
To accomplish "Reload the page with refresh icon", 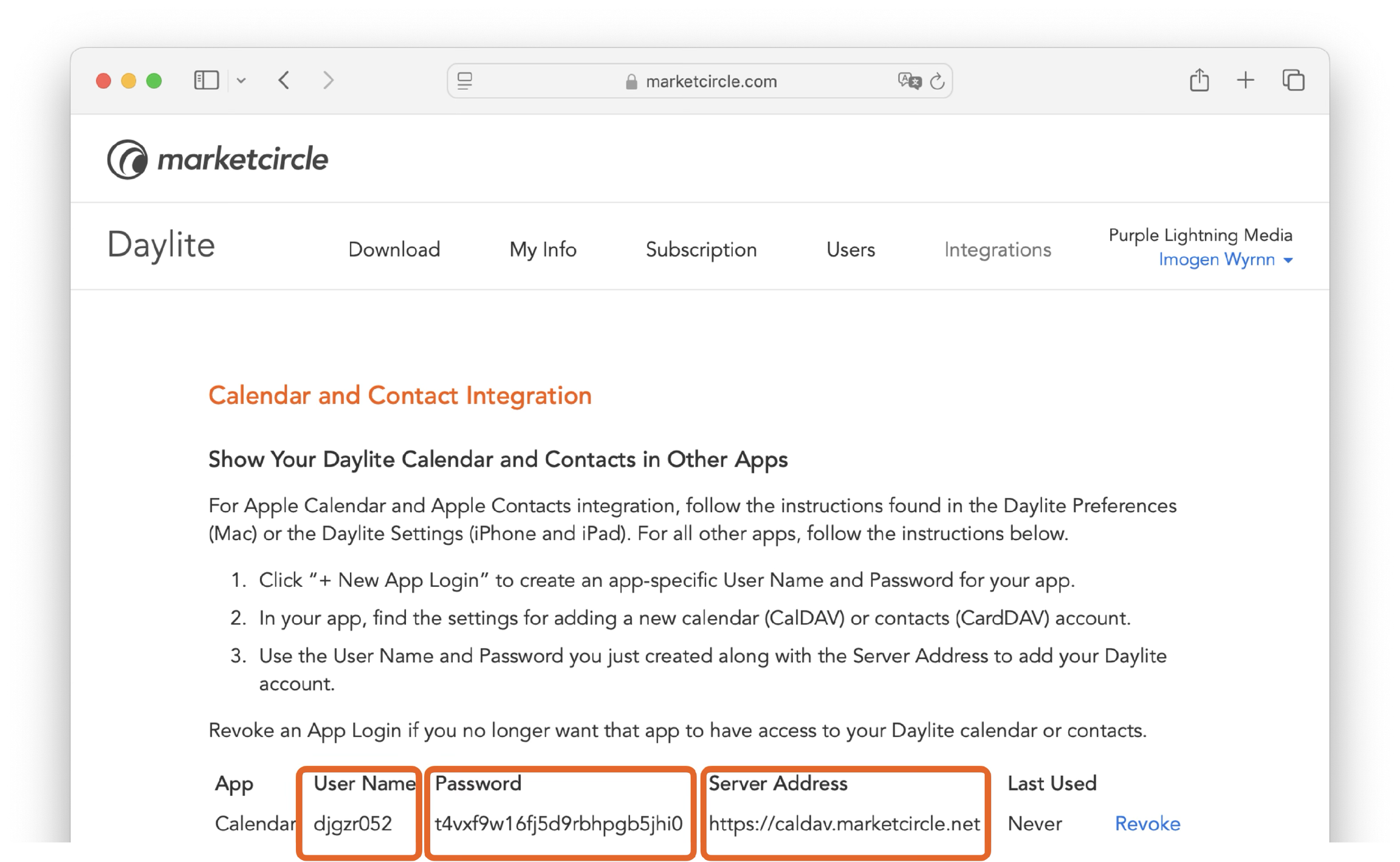I will 938,81.
